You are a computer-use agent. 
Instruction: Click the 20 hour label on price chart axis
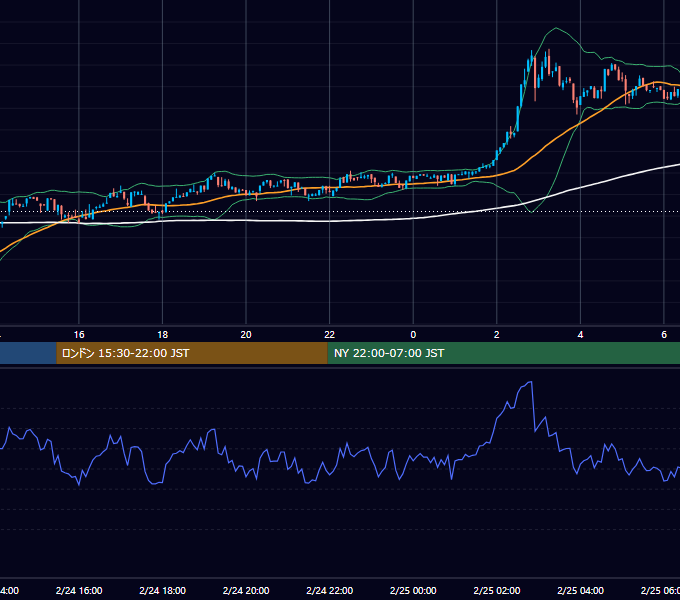tap(246, 334)
